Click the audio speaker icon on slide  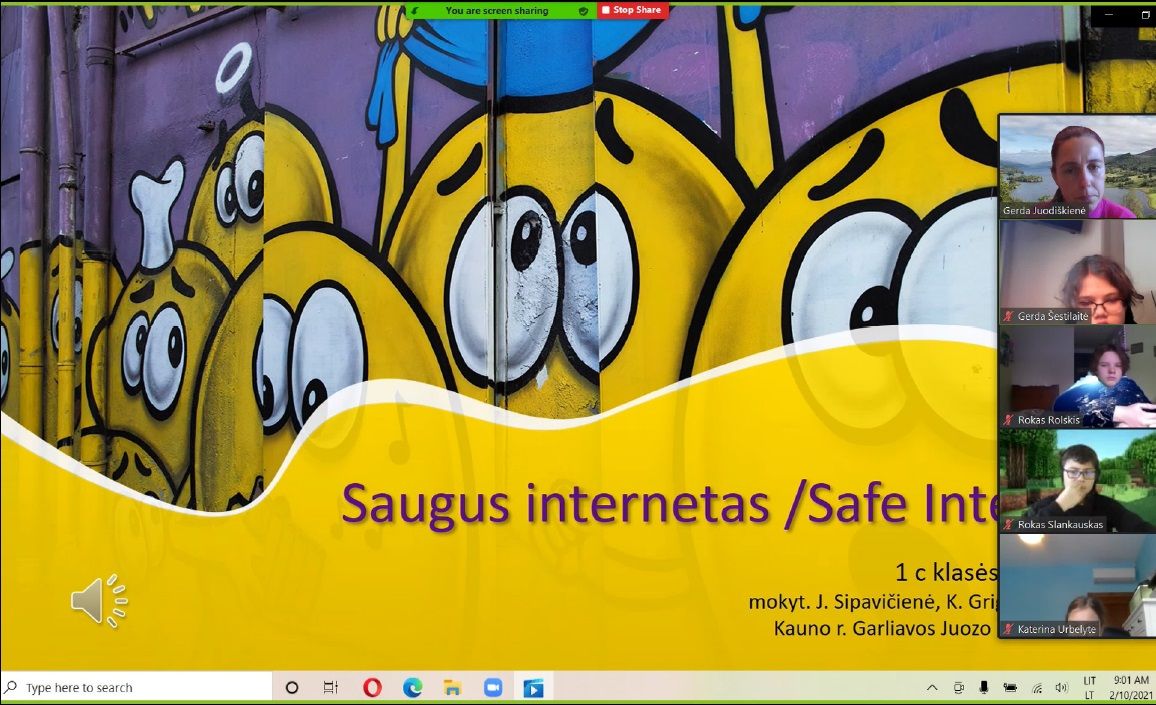98,600
